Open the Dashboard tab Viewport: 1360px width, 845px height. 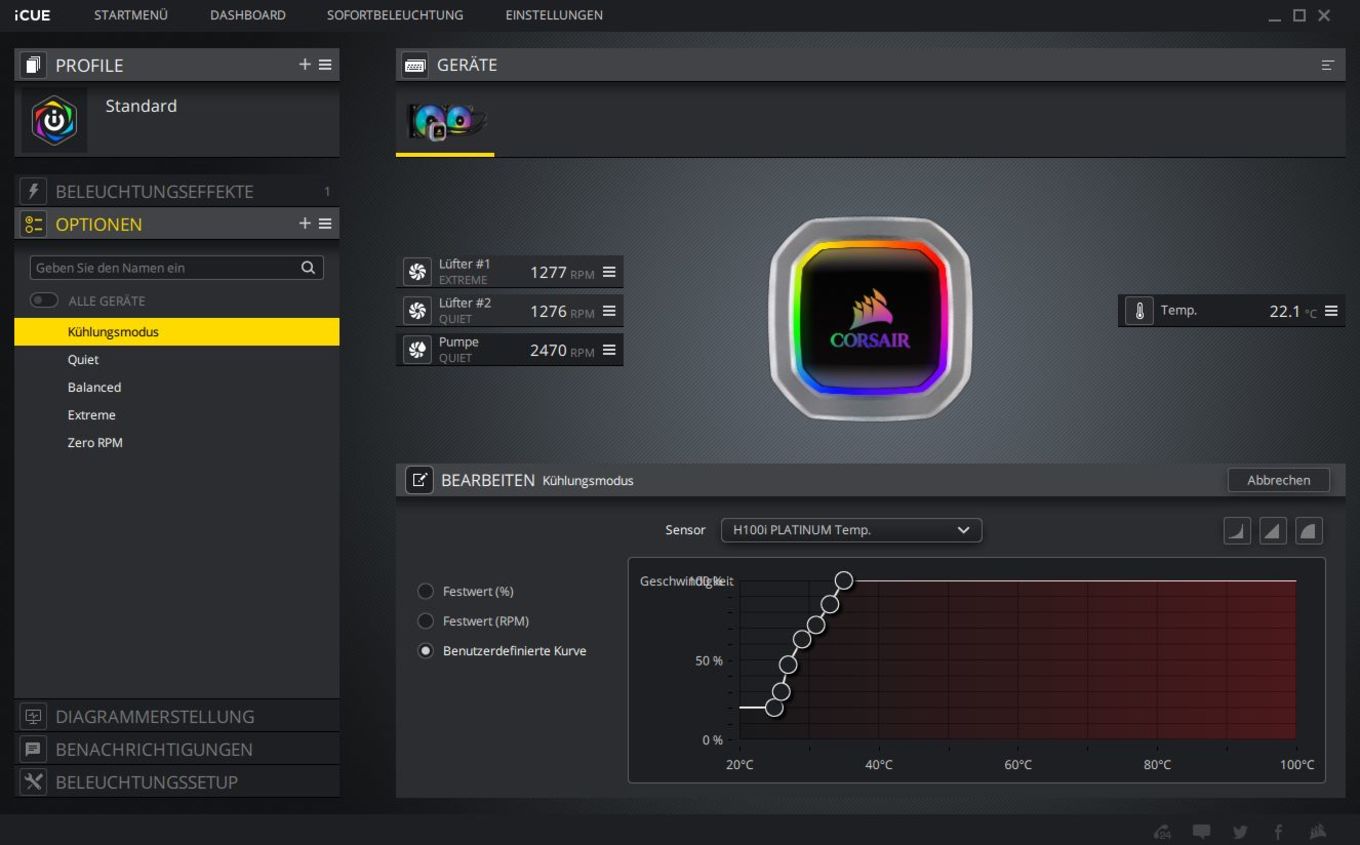click(248, 15)
